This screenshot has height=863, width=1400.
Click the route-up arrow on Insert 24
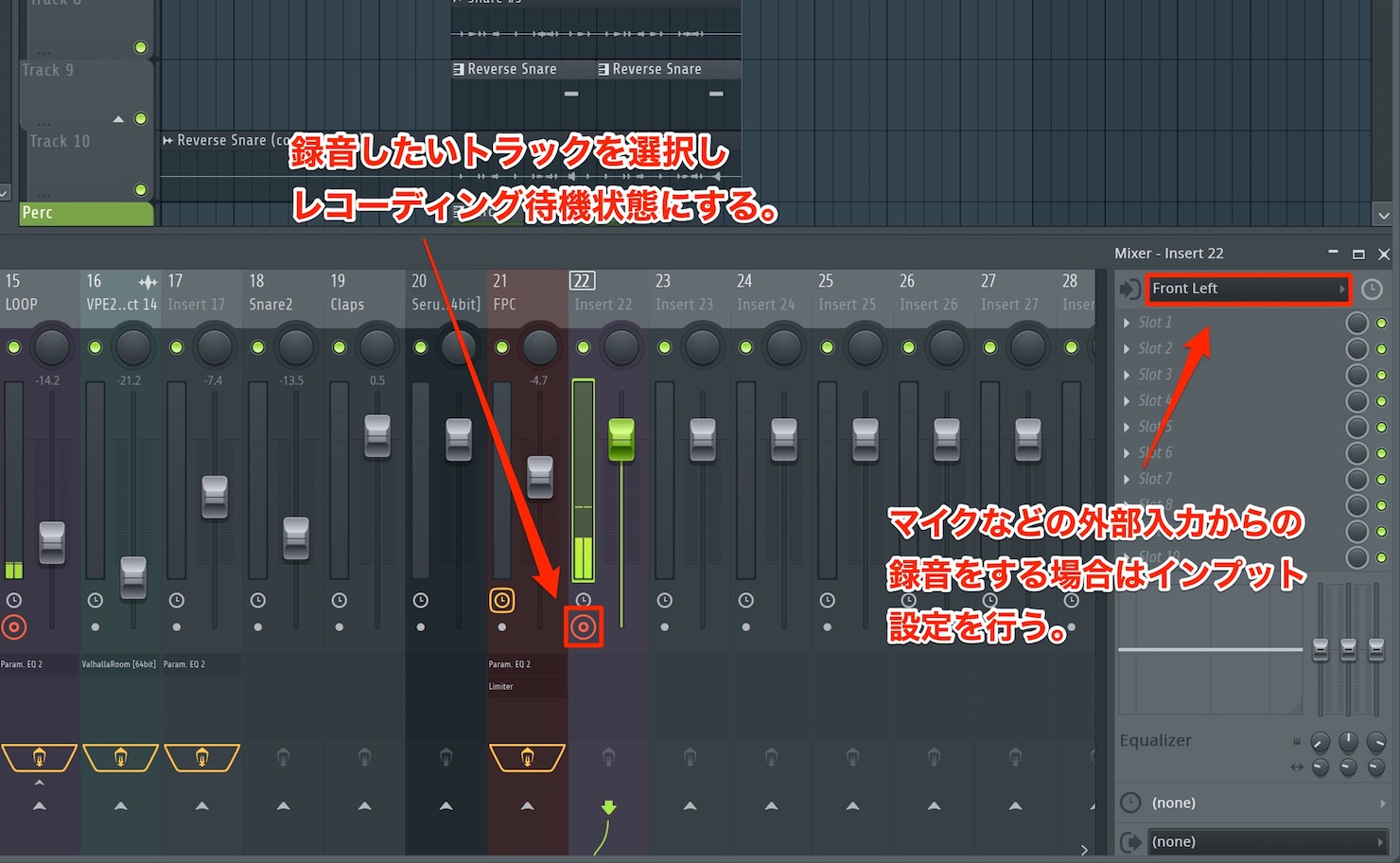771,806
